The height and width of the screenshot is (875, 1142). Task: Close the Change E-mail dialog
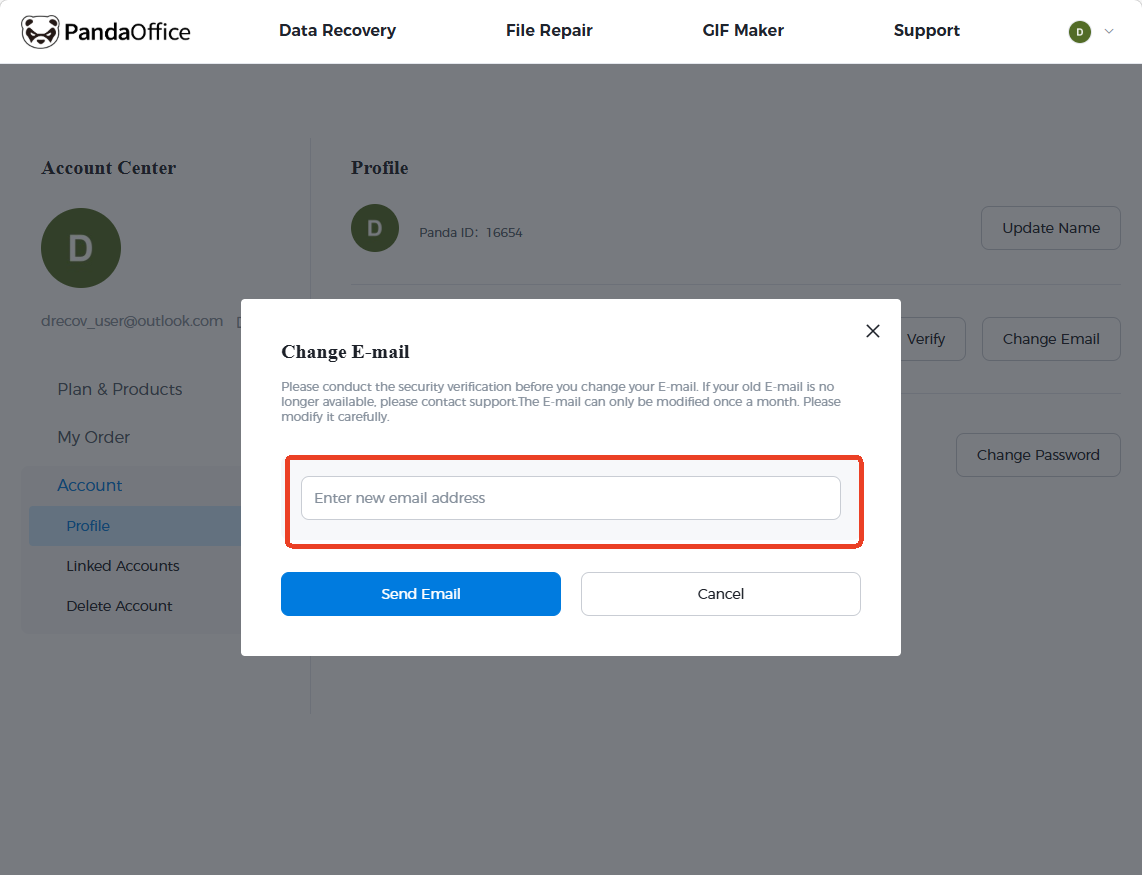coord(873,331)
